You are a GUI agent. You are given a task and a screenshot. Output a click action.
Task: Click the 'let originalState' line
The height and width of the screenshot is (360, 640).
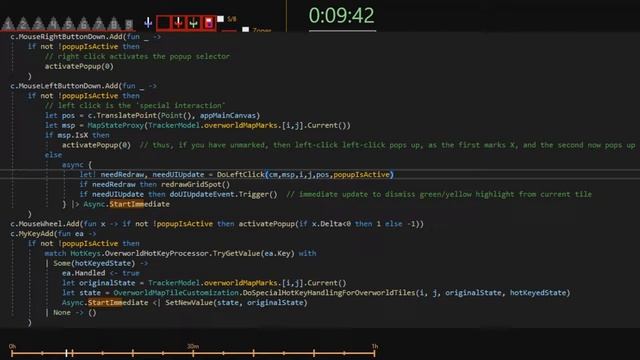204,283
